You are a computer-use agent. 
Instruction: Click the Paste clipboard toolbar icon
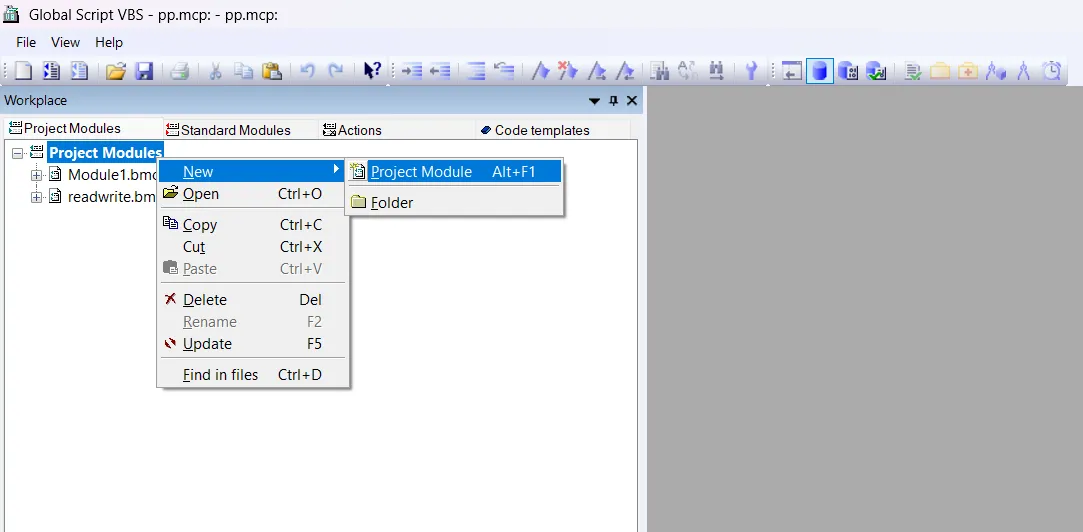click(271, 70)
